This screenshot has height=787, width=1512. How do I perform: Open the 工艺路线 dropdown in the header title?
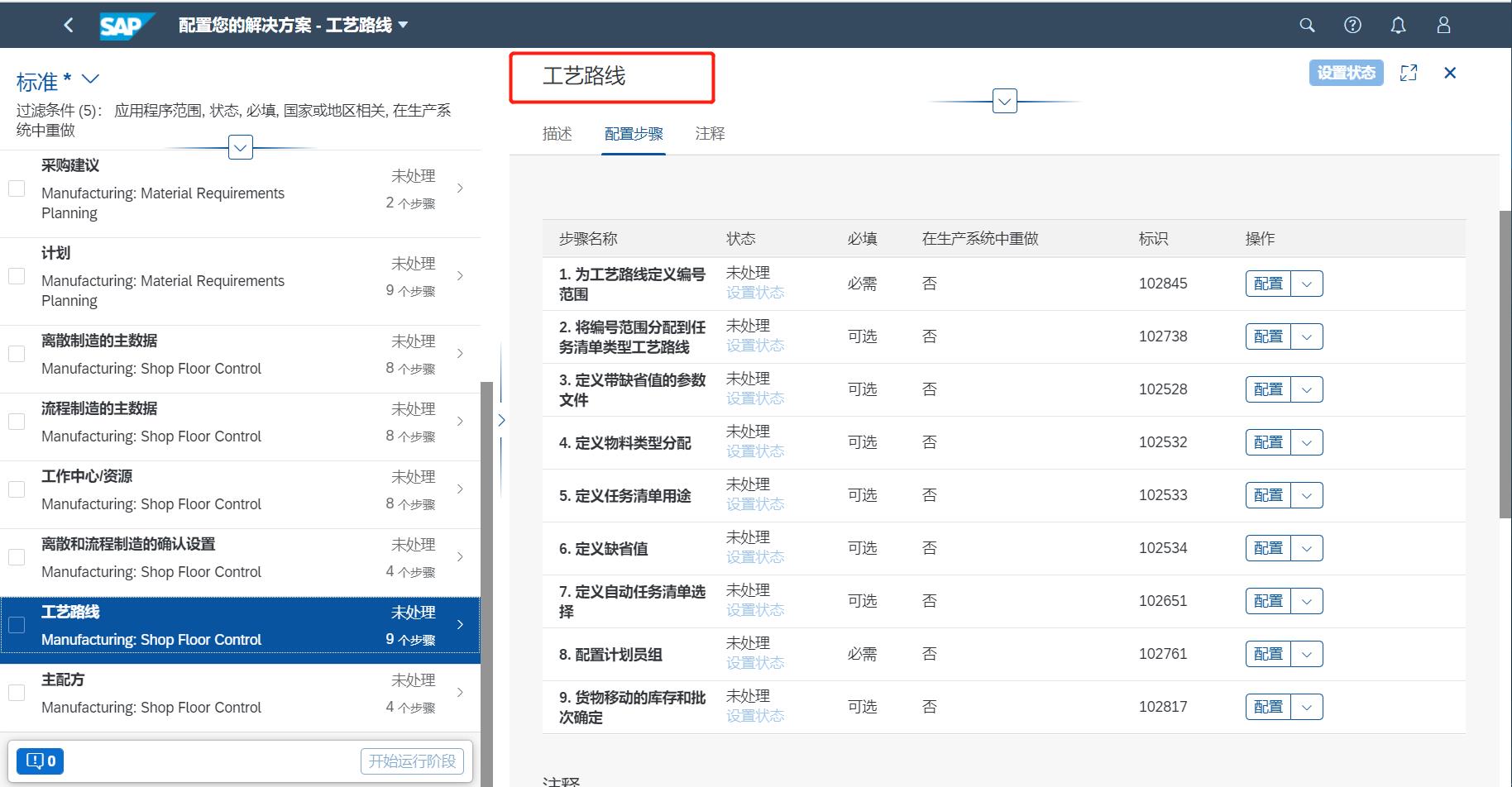(403, 25)
